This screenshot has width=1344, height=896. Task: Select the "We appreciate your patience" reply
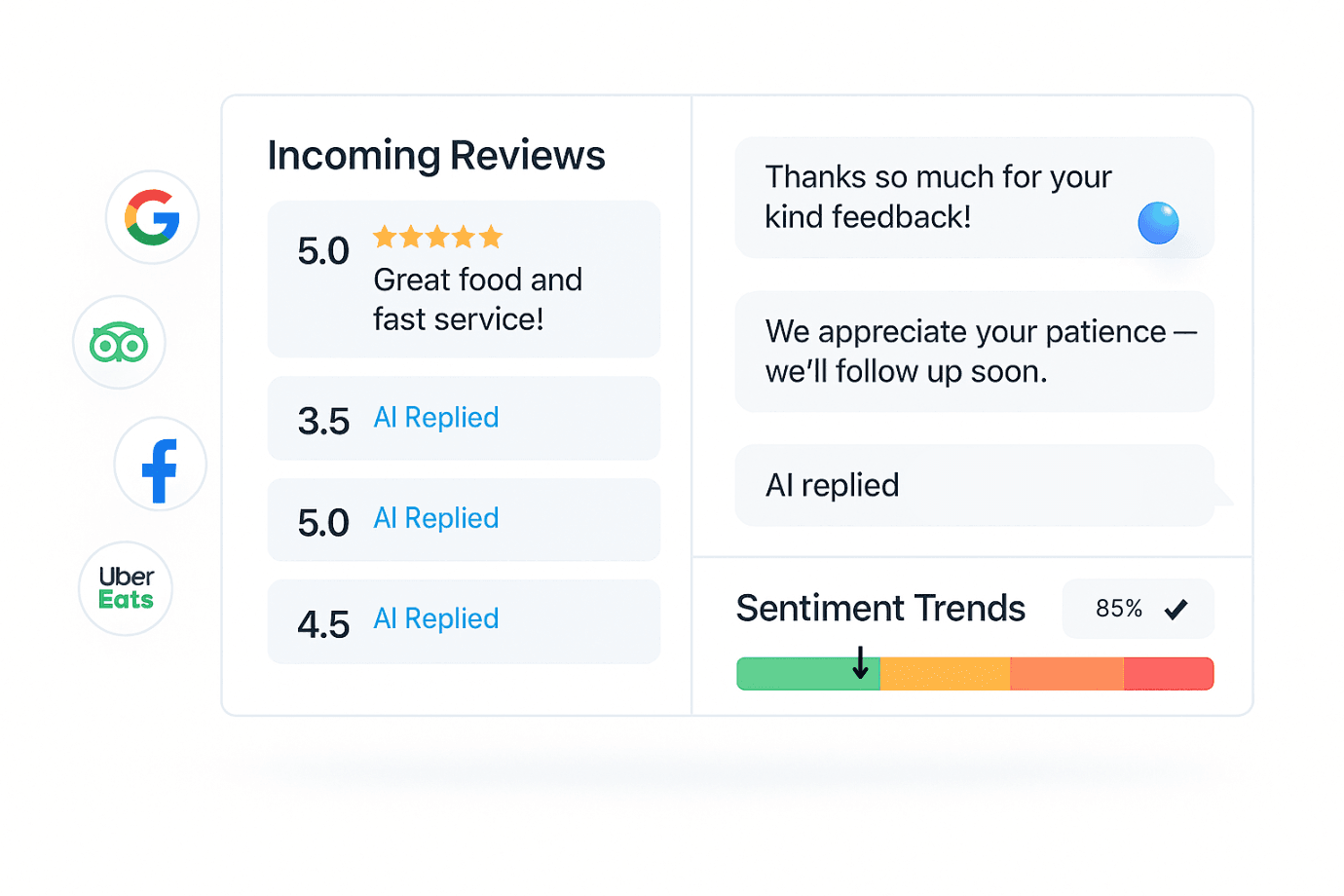click(974, 352)
